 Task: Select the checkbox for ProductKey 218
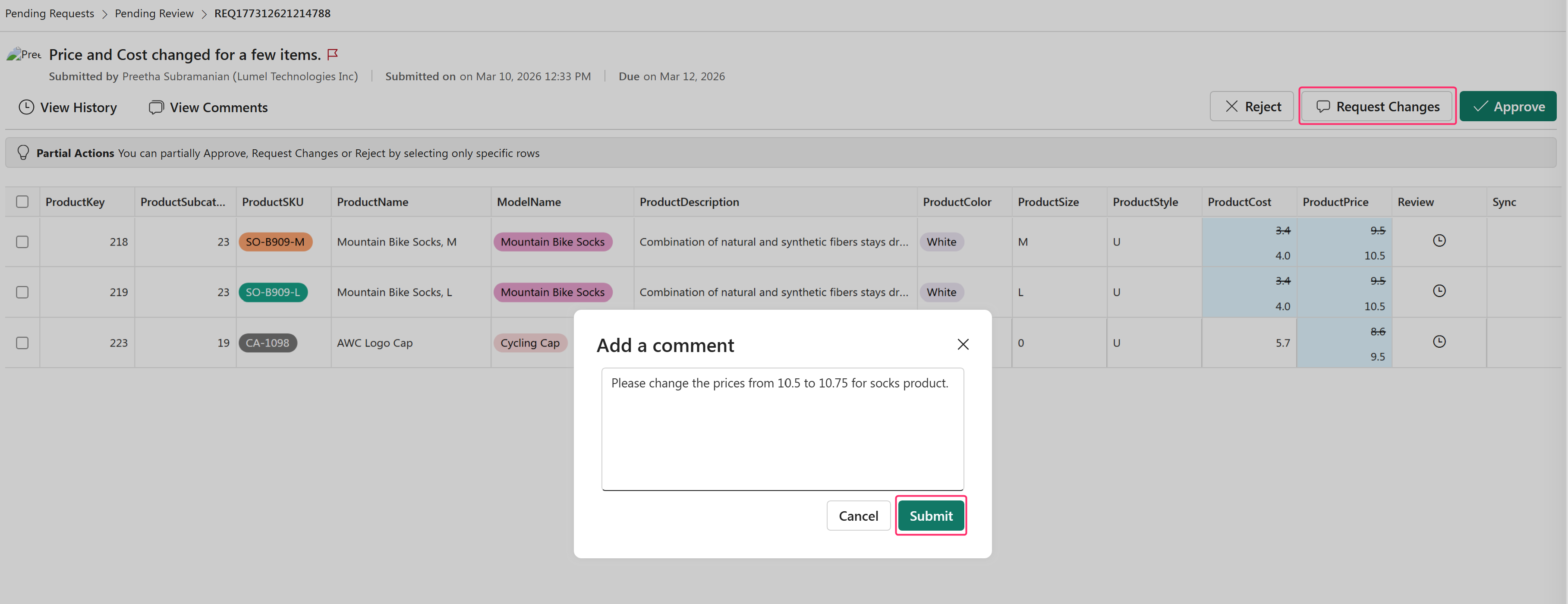[22, 242]
